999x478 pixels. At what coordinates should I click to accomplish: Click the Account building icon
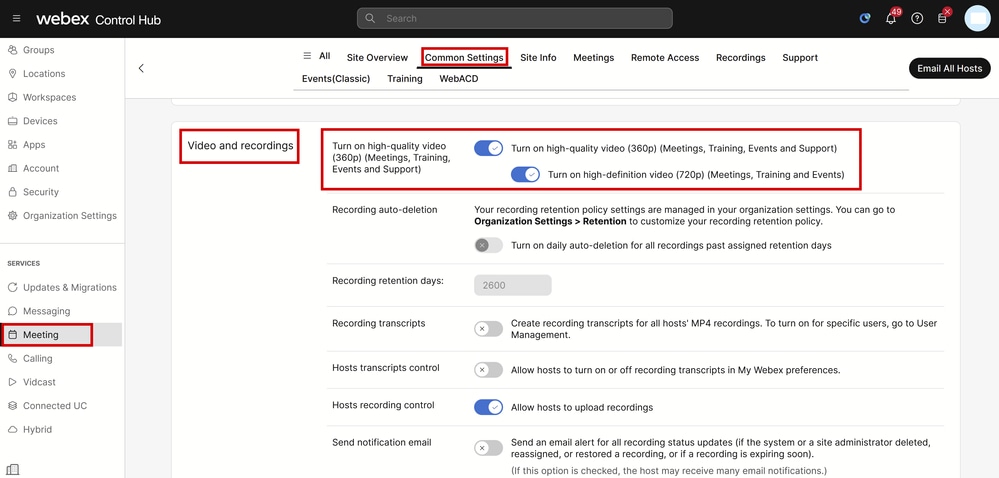[12, 168]
